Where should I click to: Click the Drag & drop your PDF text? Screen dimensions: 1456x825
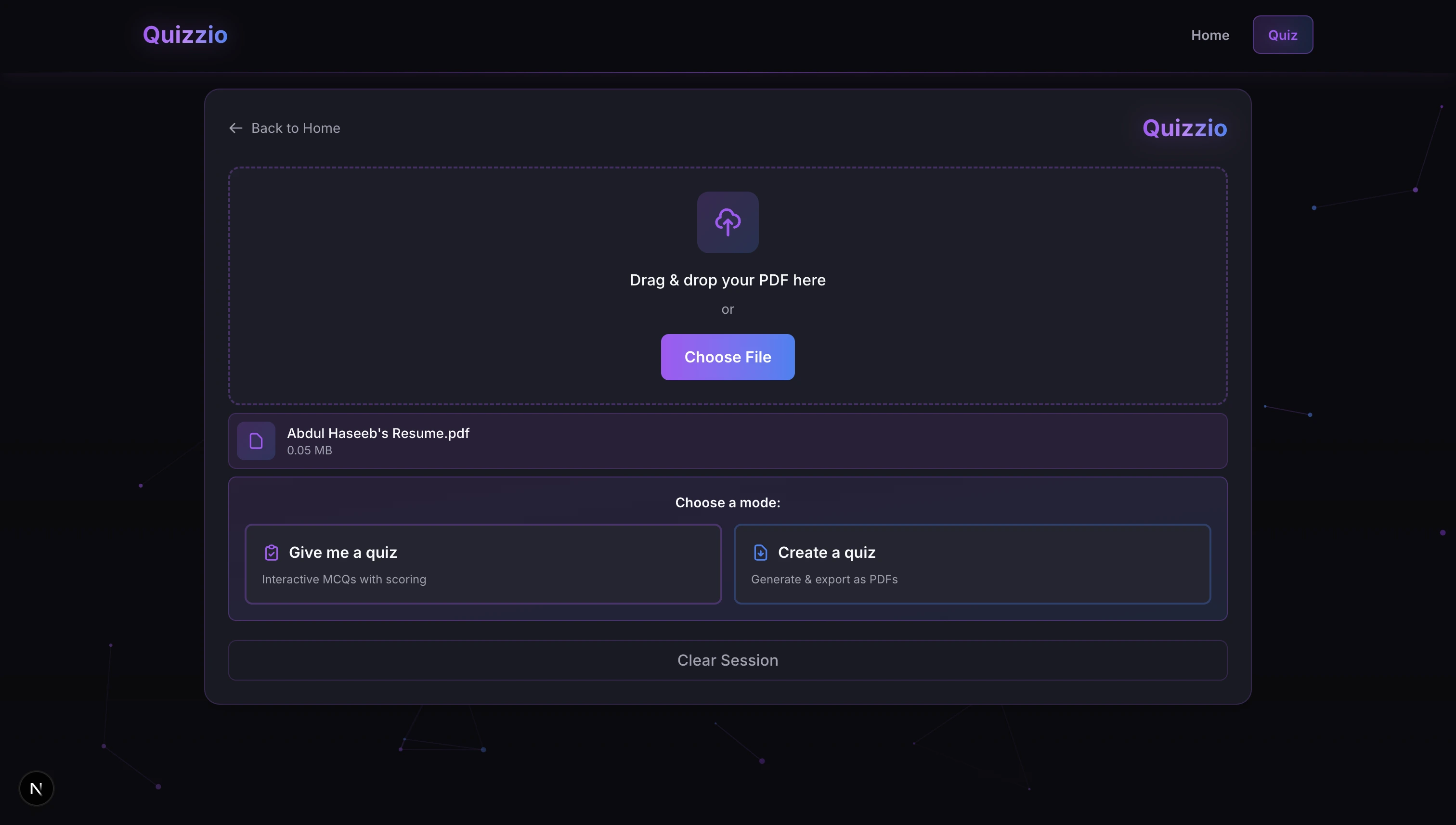tap(728, 280)
